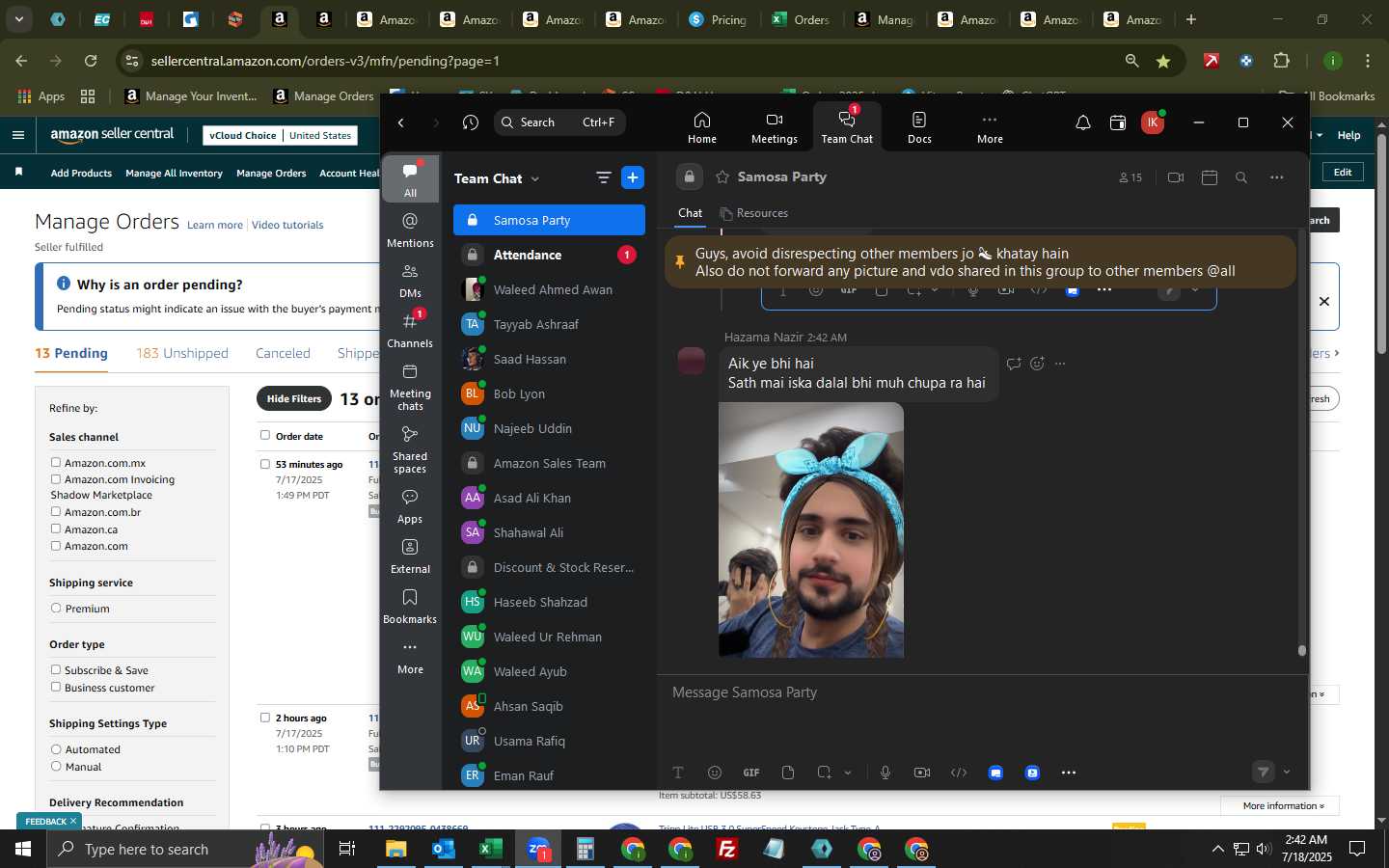Viewport: 1389px width, 868px height.
Task: Open Bookmarks in the Zoom sidebar
Action: pyautogui.click(x=410, y=606)
